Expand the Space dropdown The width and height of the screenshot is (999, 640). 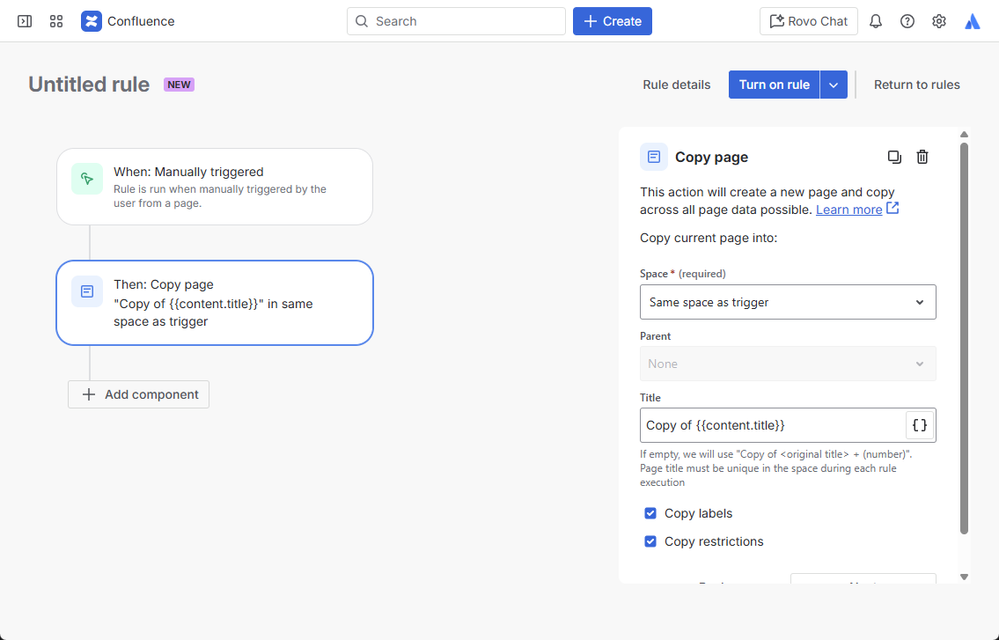[x=787, y=302]
